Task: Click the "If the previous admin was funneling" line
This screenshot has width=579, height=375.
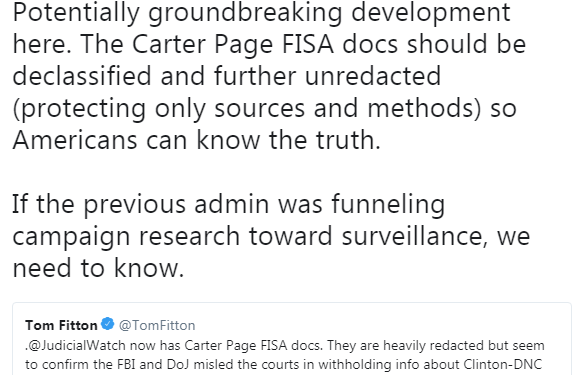Action: coord(229,205)
